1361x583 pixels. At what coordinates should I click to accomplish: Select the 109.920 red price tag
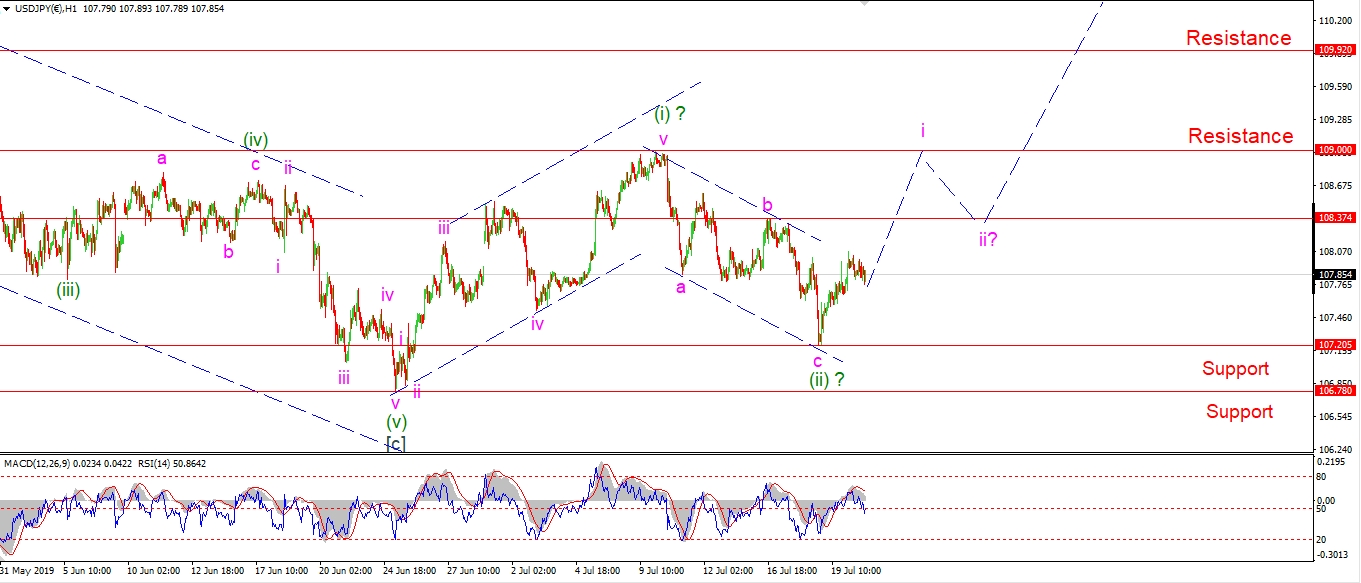click(x=1336, y=50)
